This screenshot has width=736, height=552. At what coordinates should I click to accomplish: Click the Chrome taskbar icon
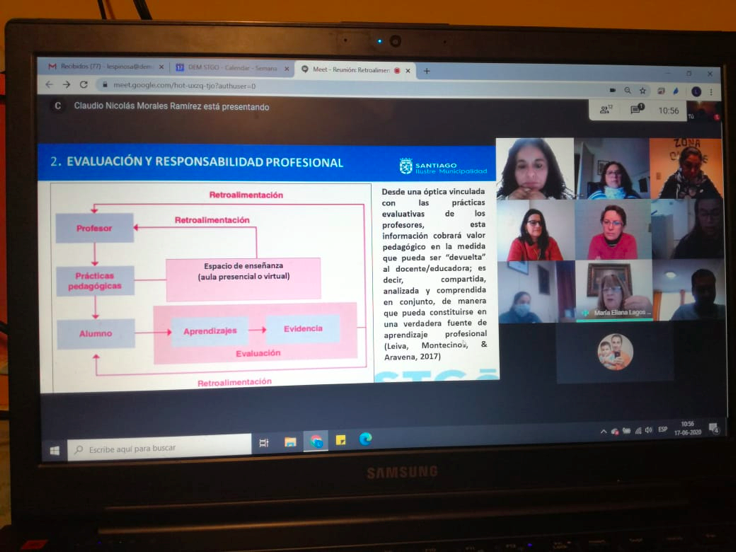316,441
